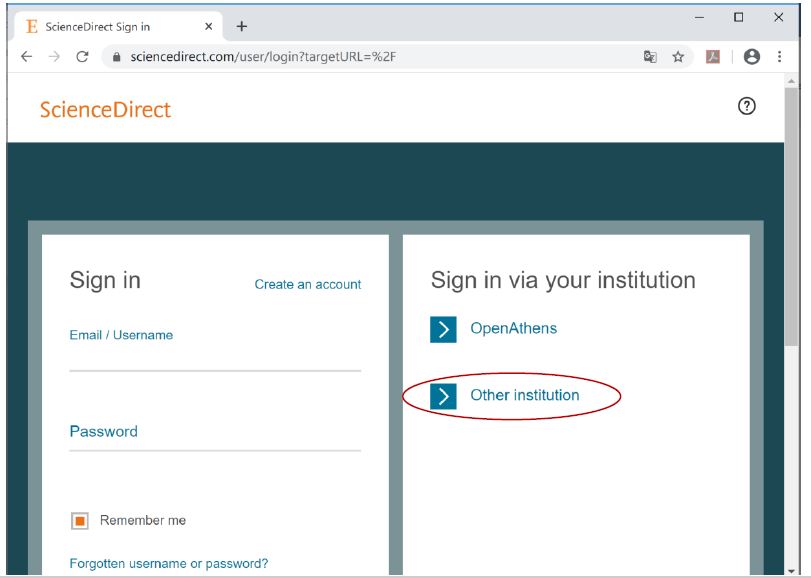Click the browser back arrow

pyautogui.click(x=26, y=56)
